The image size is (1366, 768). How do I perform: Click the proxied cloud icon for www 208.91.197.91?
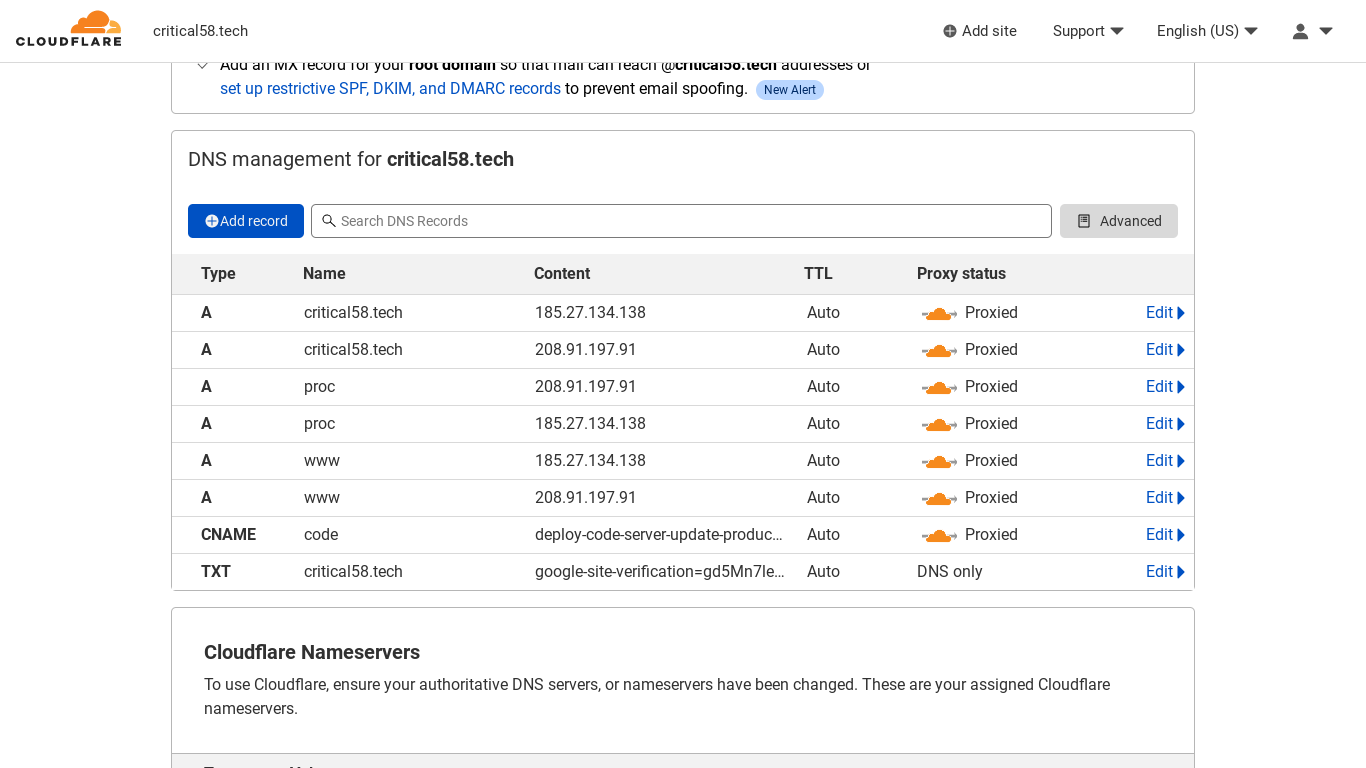[939, 498]
